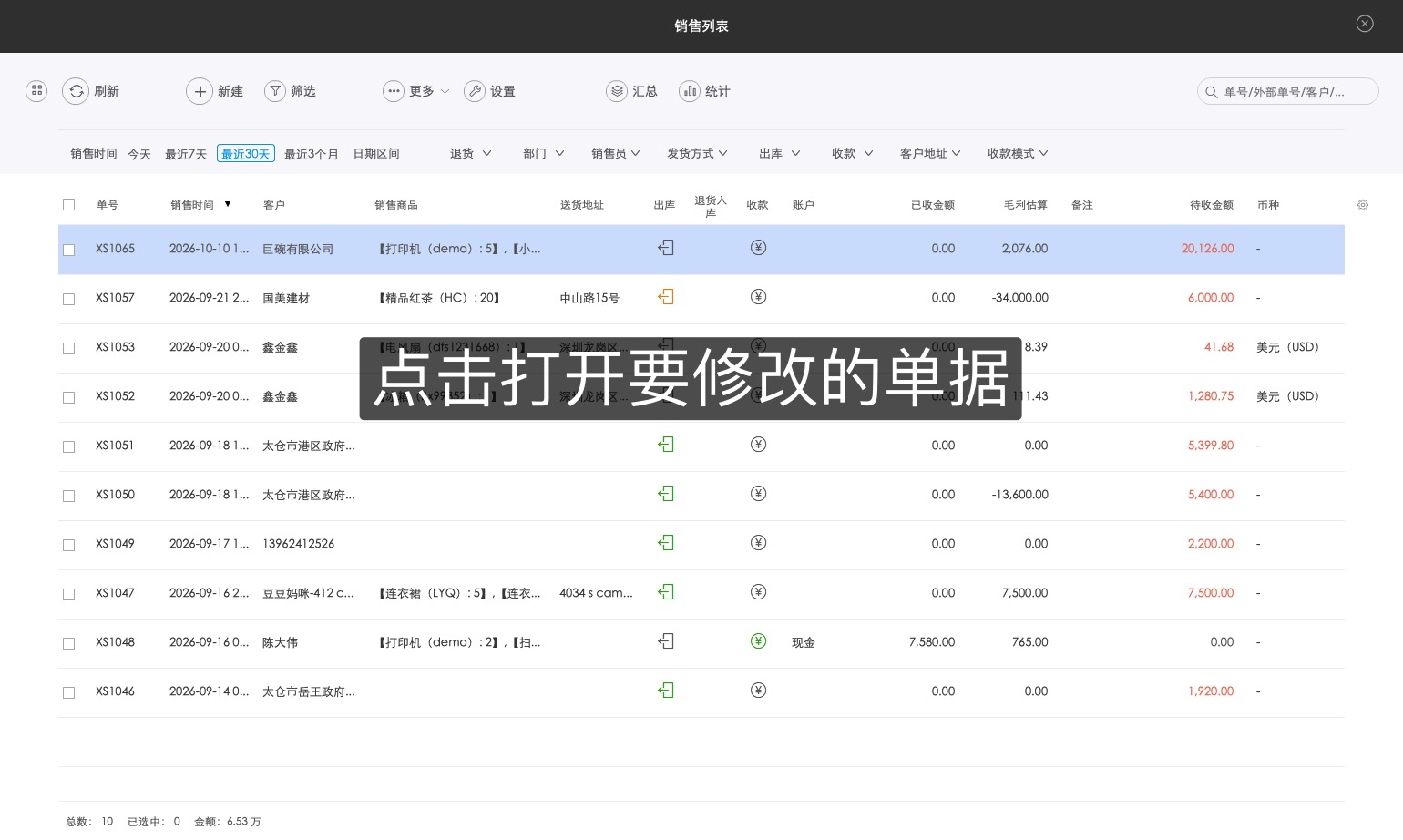
Task: Click the 出库 icon for order XS1047
Action: point(666,592)
